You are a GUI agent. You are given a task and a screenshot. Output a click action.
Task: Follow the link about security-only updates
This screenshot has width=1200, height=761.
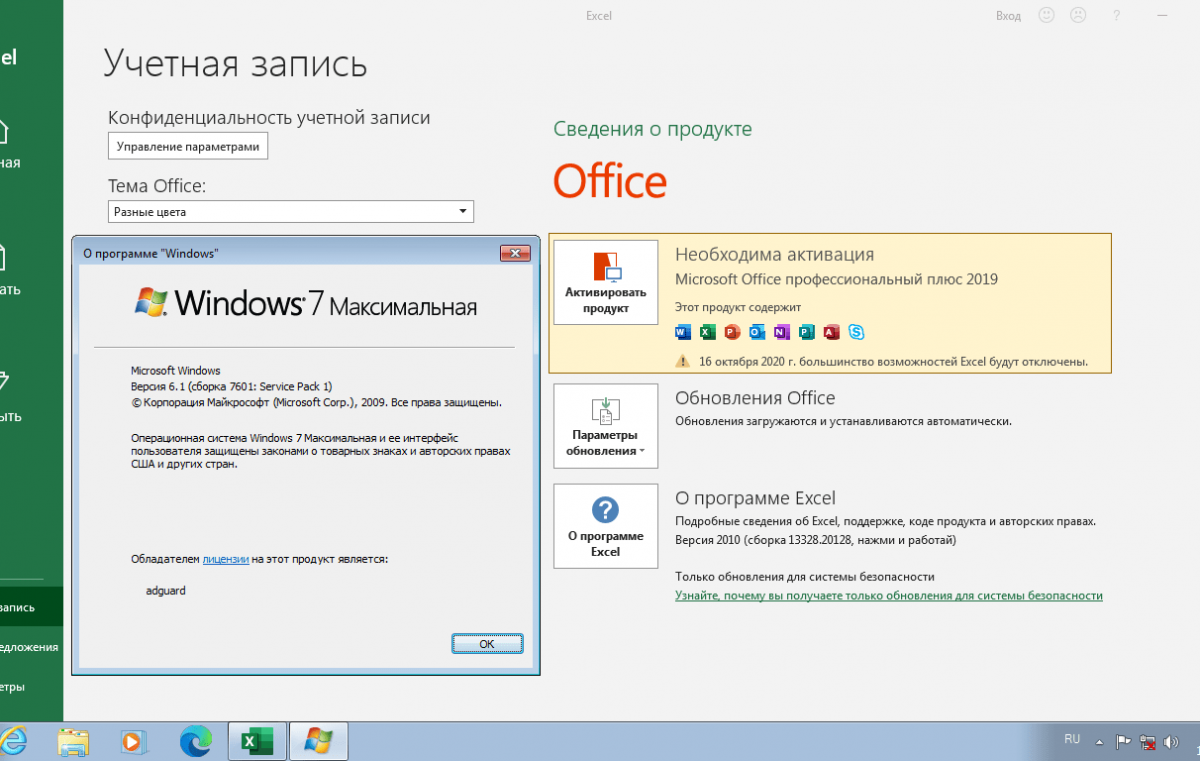point(889,595)
